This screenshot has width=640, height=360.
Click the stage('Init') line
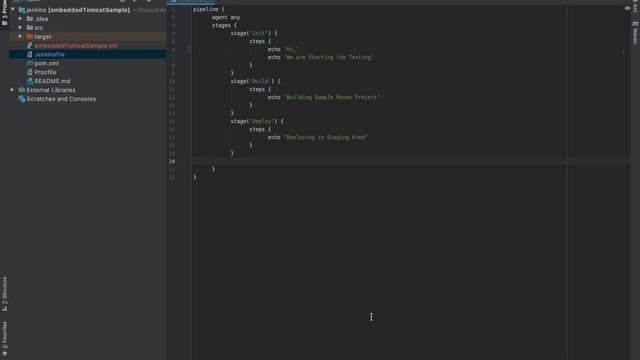pyautogui.click(x=253, y=33)
